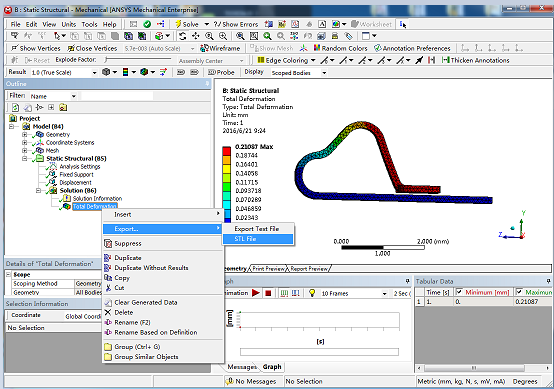Image resolution: width=554 pixels, height=389 pixels.
Task: Open the Tools menu
Action: pos(89,24)
